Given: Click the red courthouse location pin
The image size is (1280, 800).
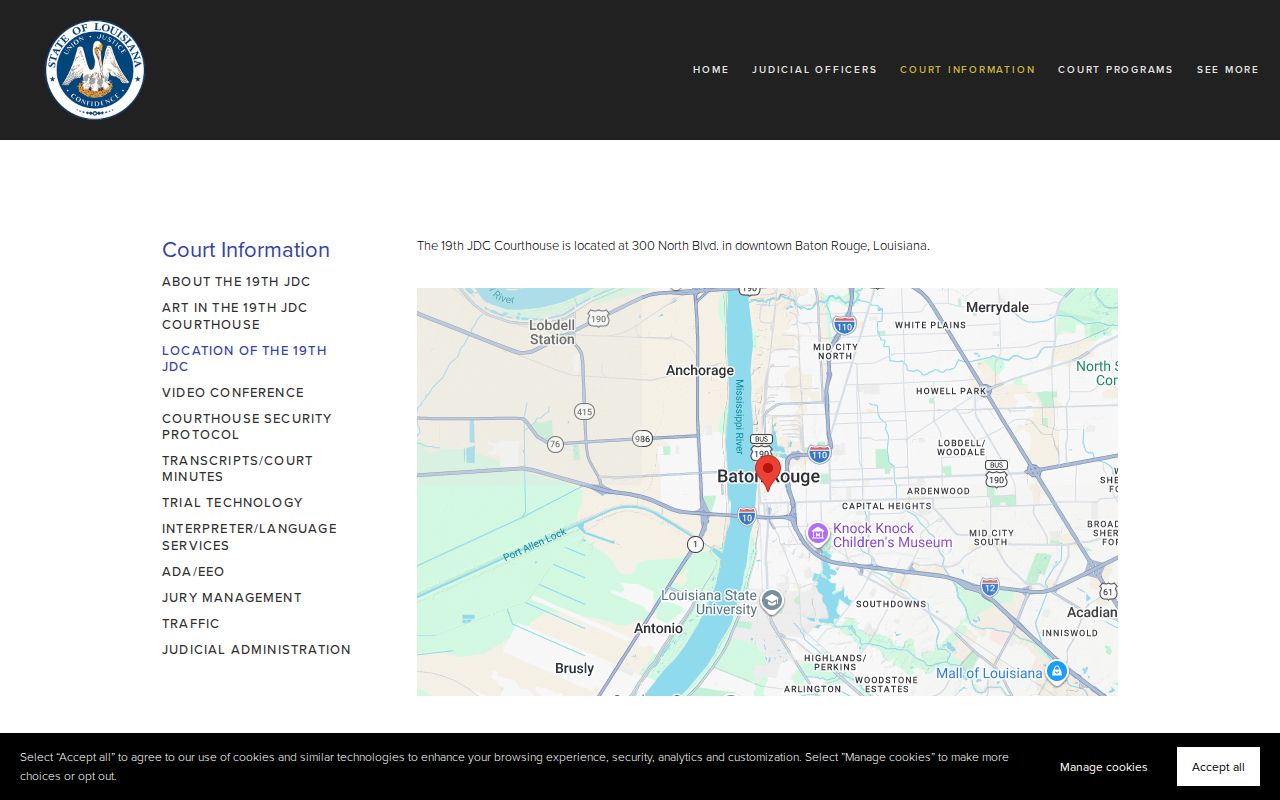Looking at the screenshot, I should click(x=768, y=473).
